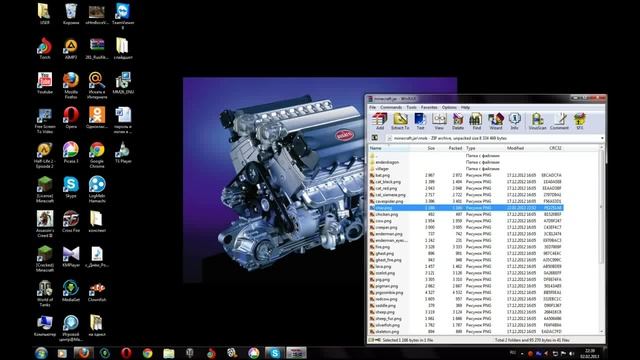640x360 pixels.
Task: Select the World of Tanks desktop shortcut
Action: 45,293
